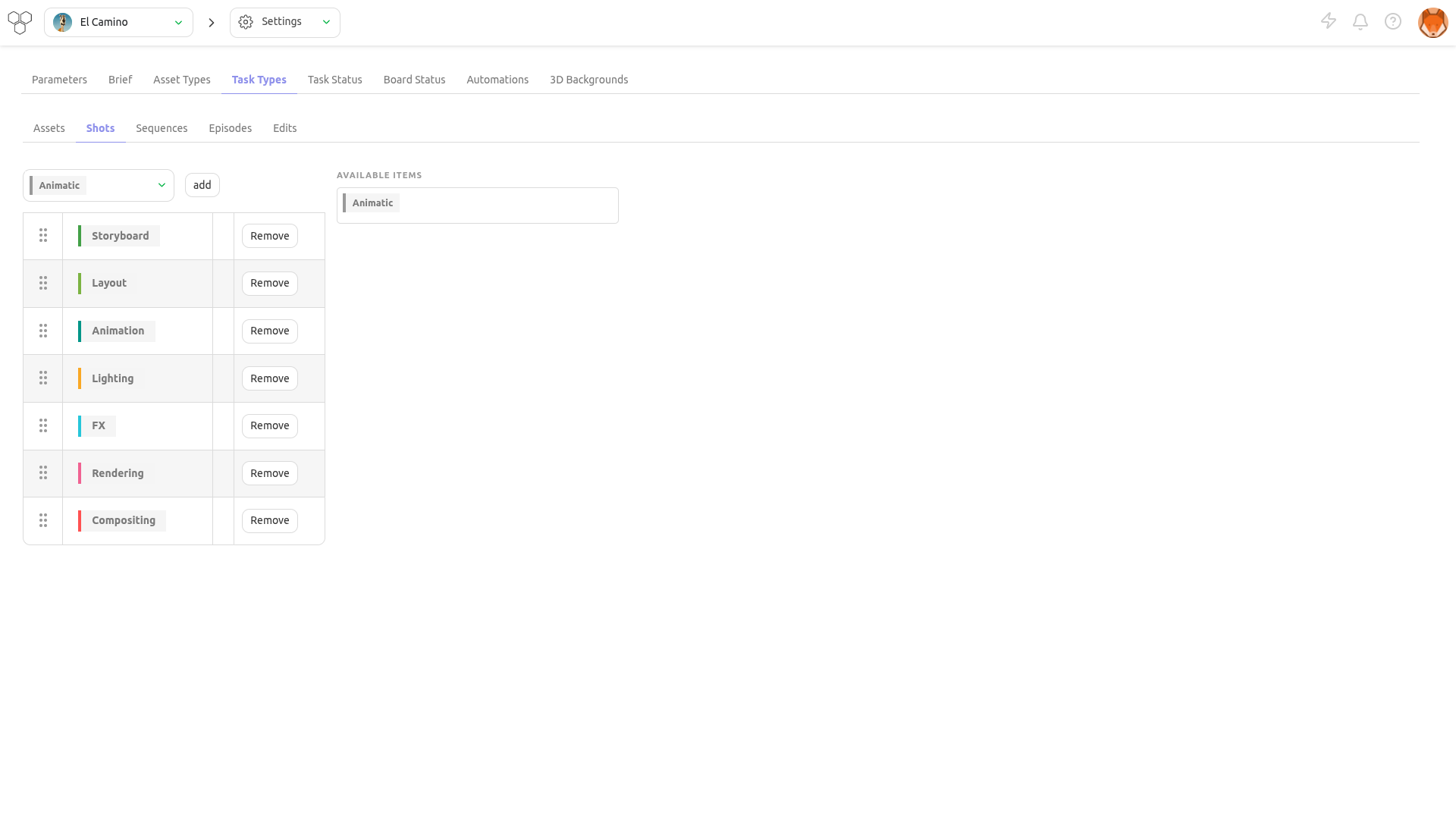The height and width of the screenshot is (819, 1456).
Task: Remove the Lighting task type
Action: [x=270, y=378]
